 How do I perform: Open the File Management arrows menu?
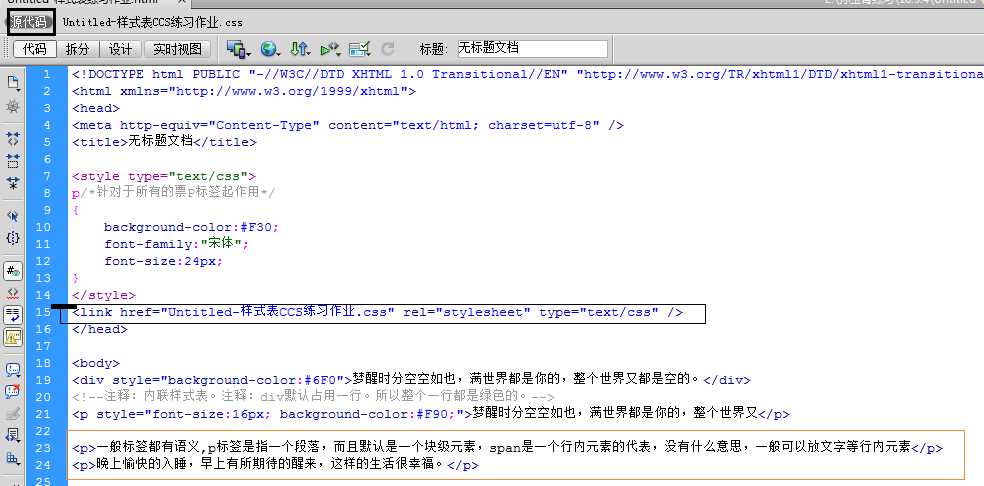300,49
